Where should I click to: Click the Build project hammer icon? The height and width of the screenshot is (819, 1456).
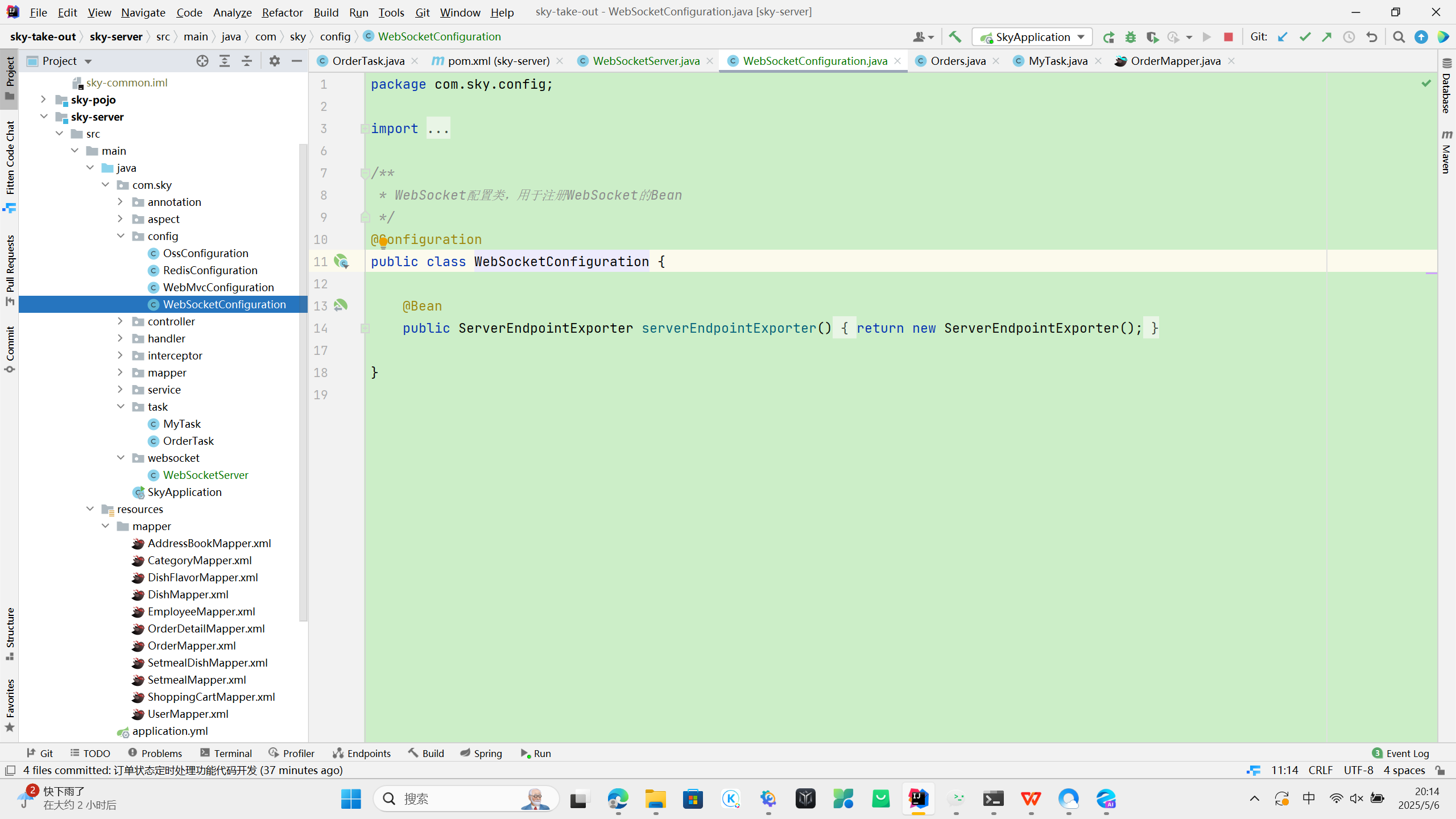point(955,37)
